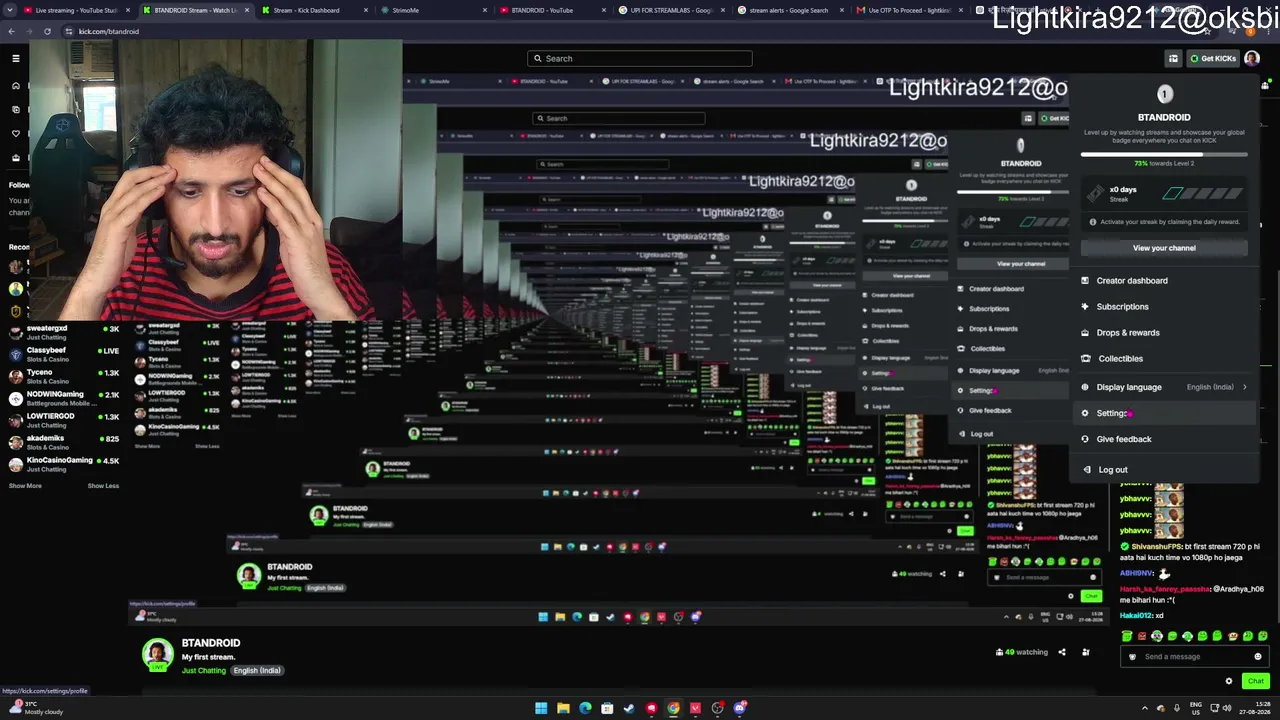1280x720 pixels.
Task: Click Hakai012 username in chat
Action: coord(1136,615)
